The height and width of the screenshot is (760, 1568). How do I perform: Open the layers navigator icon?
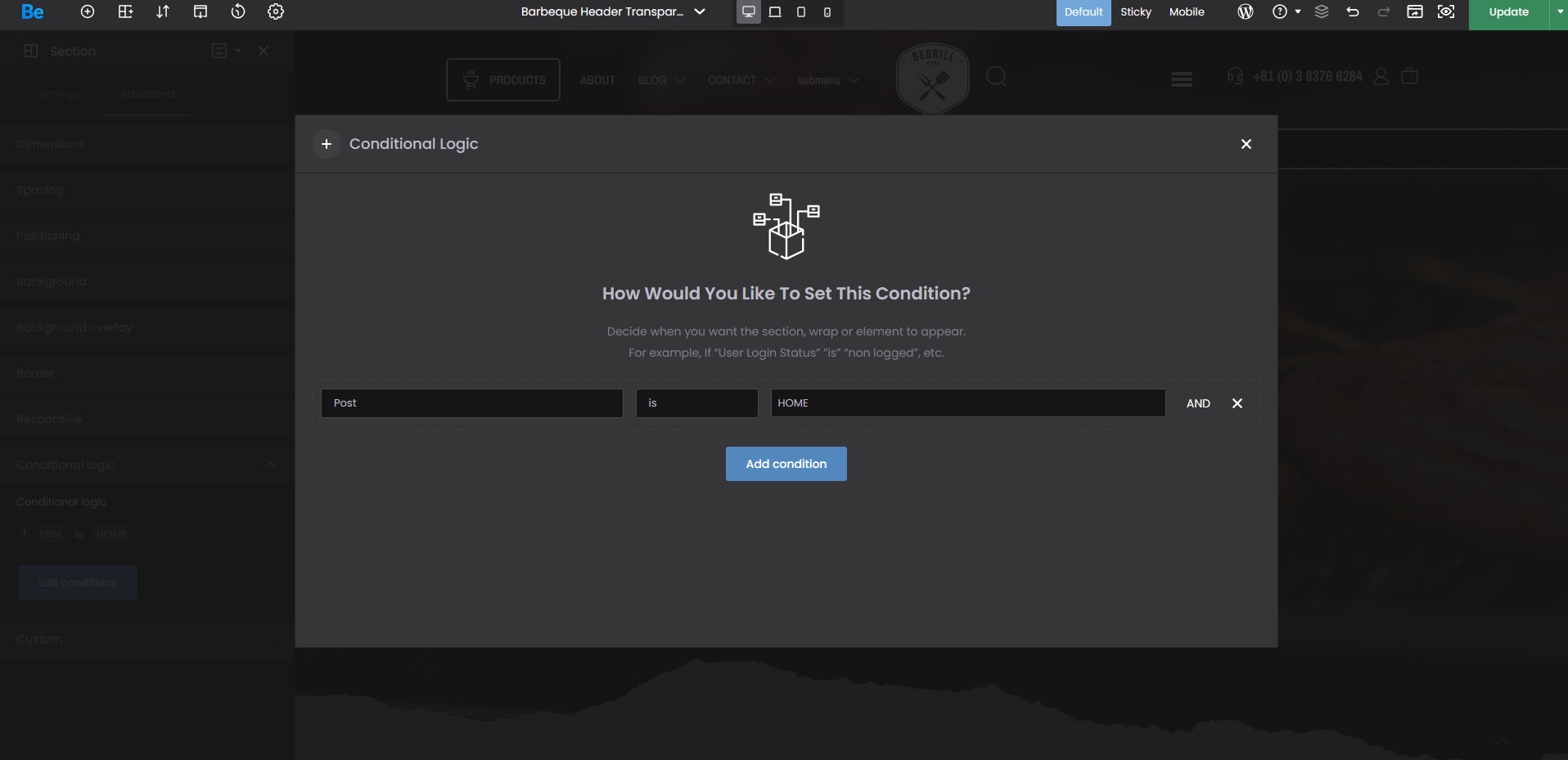click(1322, 11)
